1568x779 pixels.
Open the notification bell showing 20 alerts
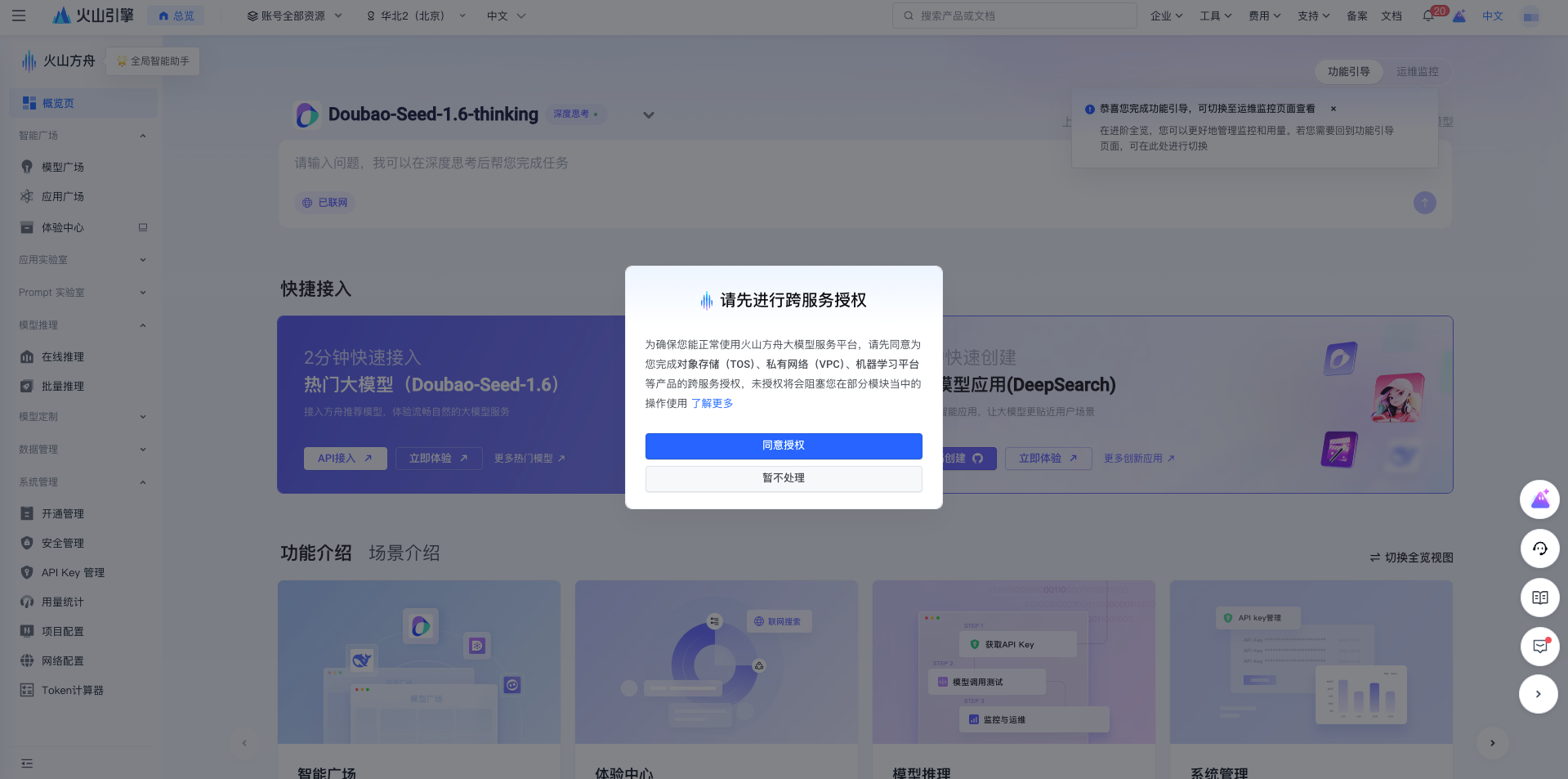point(1427,16)
